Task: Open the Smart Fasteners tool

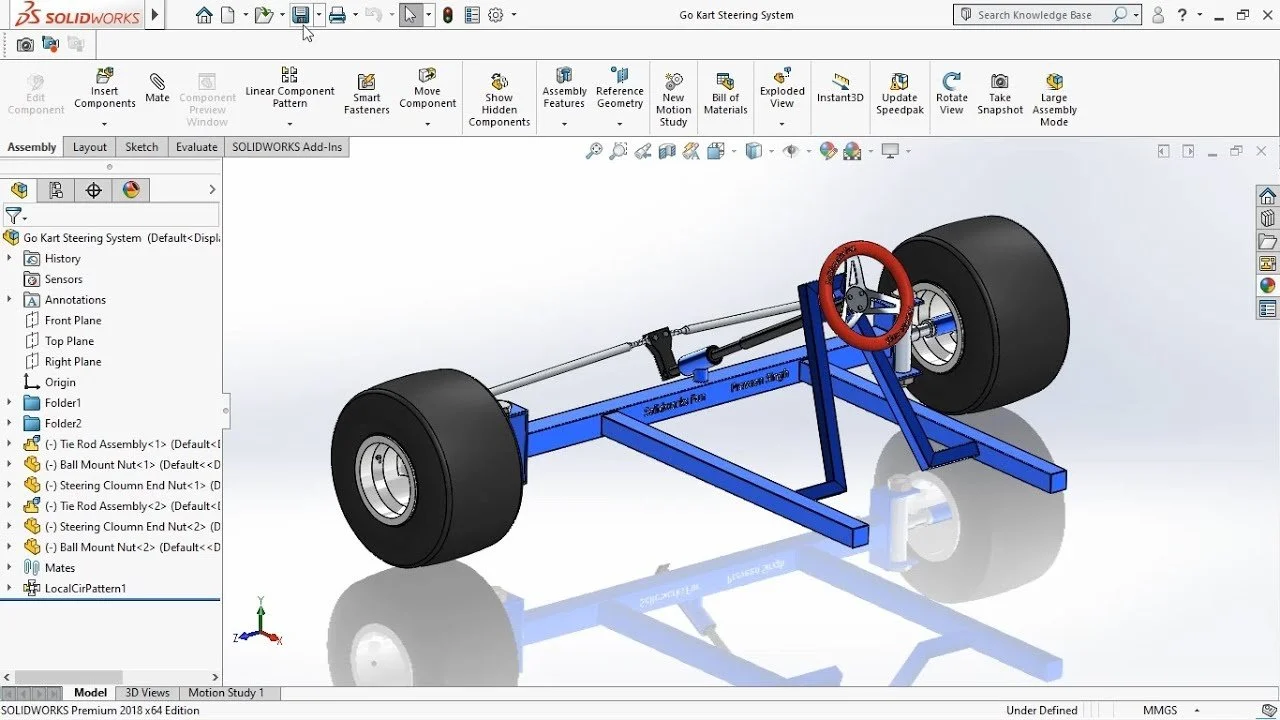Action: point(367,94)
